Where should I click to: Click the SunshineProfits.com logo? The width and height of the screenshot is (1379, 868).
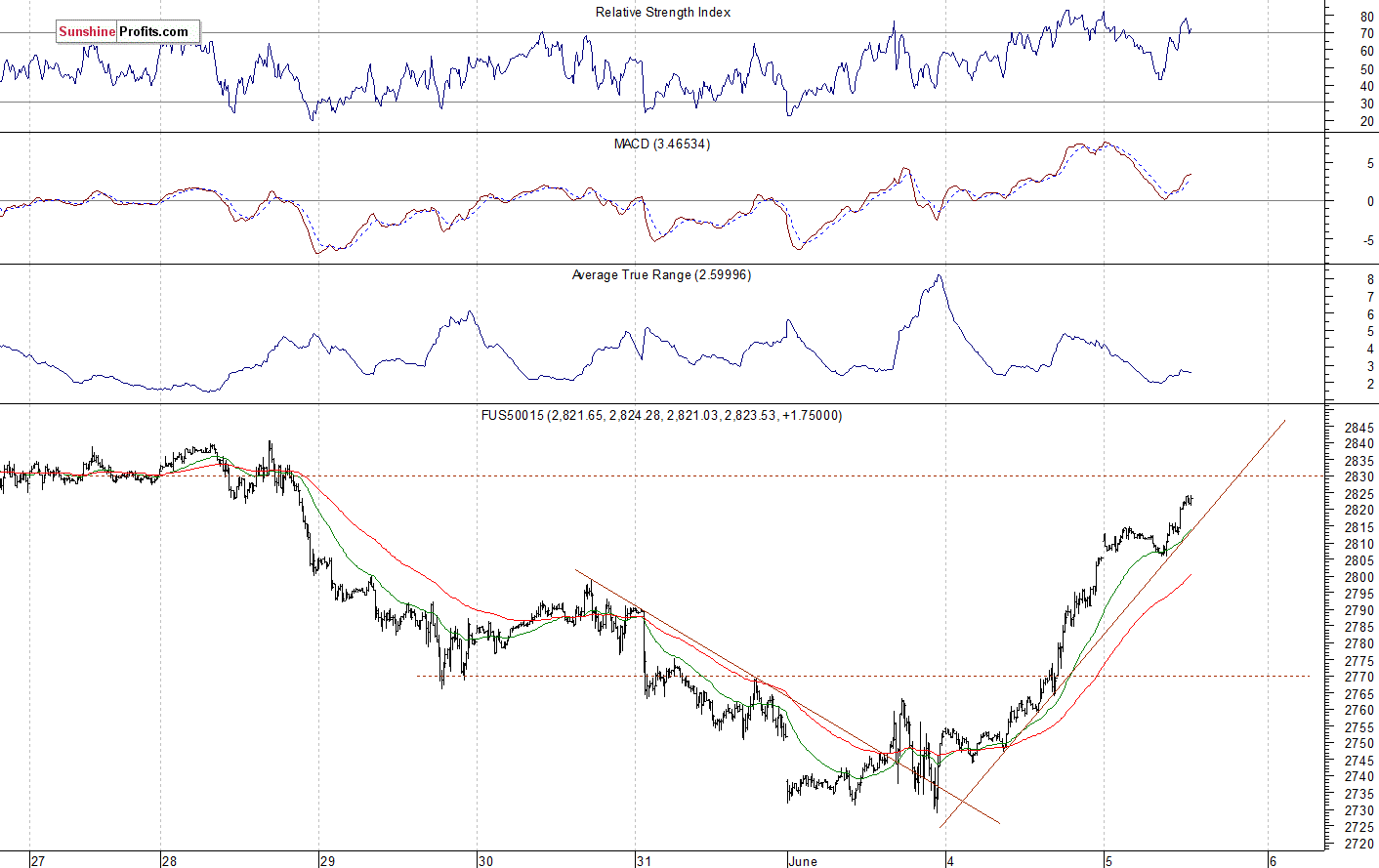(x=128, y=32)
